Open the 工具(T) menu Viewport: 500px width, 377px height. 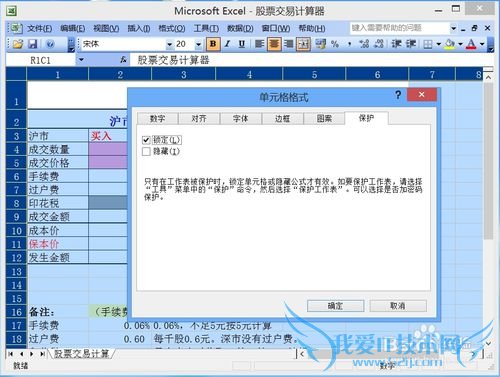206,29
